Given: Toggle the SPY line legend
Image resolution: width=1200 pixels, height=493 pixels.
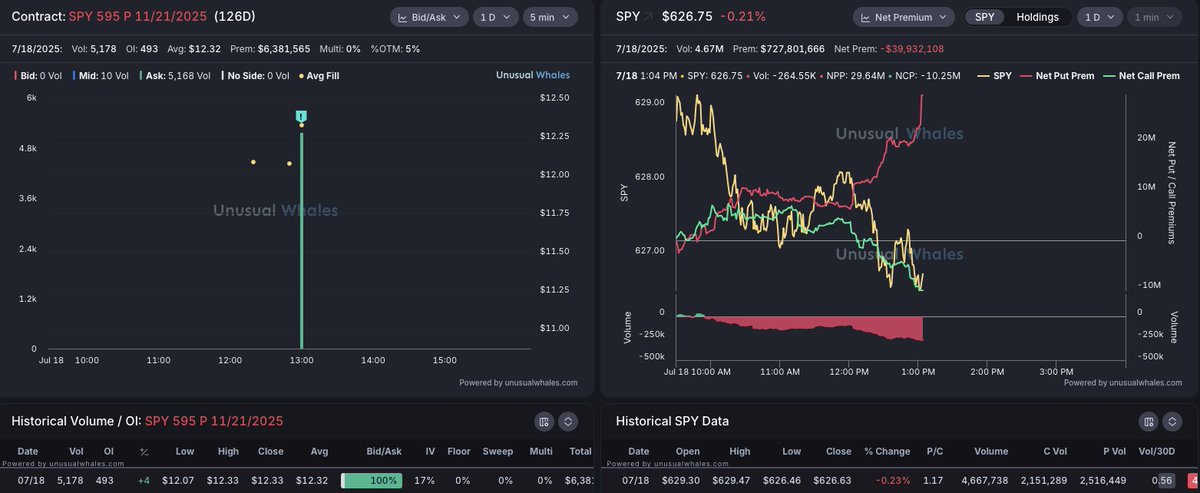Looking at the screenshot, I should (x=993, y=75).
